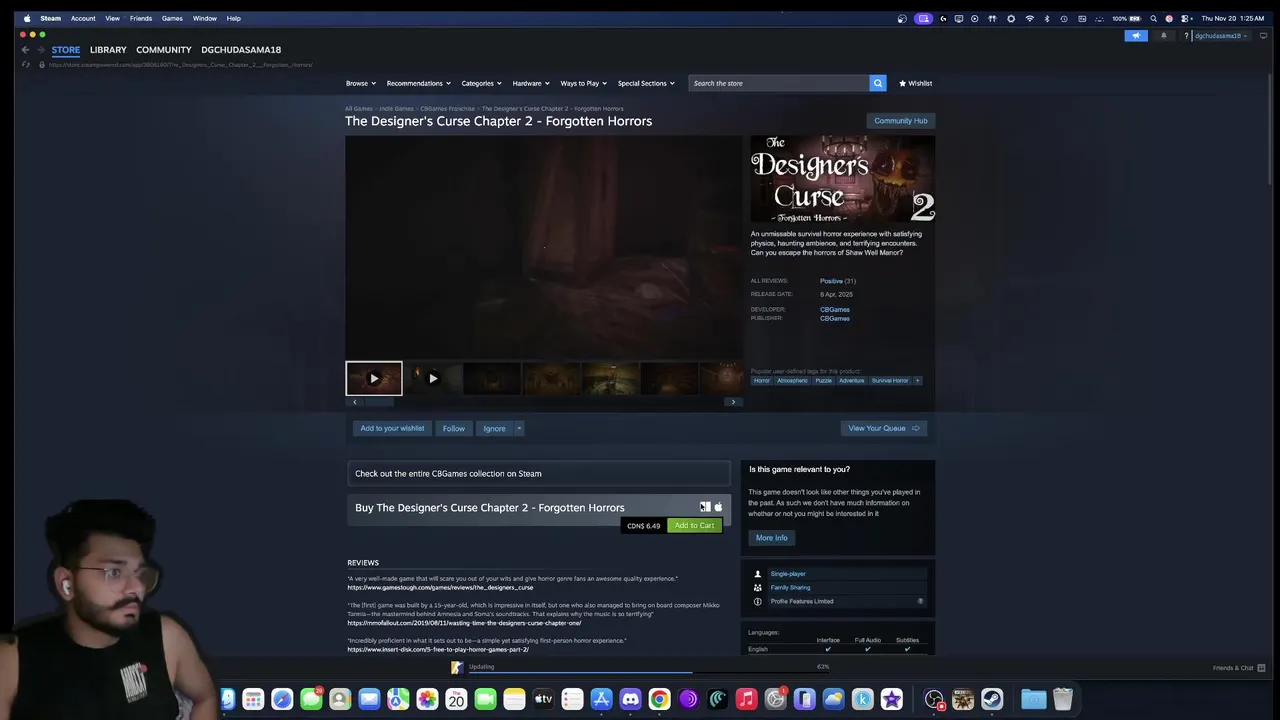
Task: Click question mark beside Profile Features Limited
Action: [x=920, y=601]
